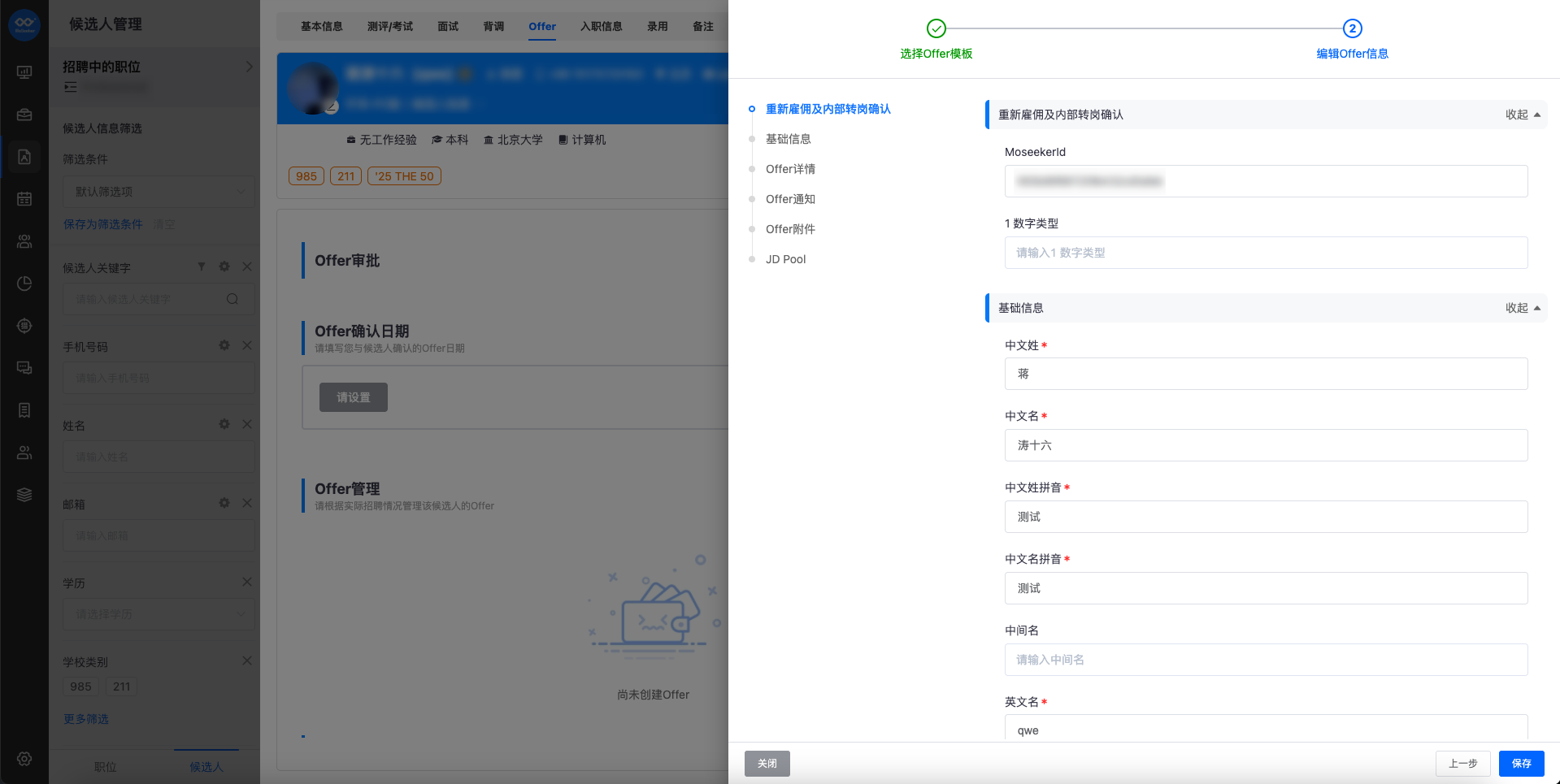Click the settings gear icon in sidebar
The image size is (1560, 784).
coord(24,759)
